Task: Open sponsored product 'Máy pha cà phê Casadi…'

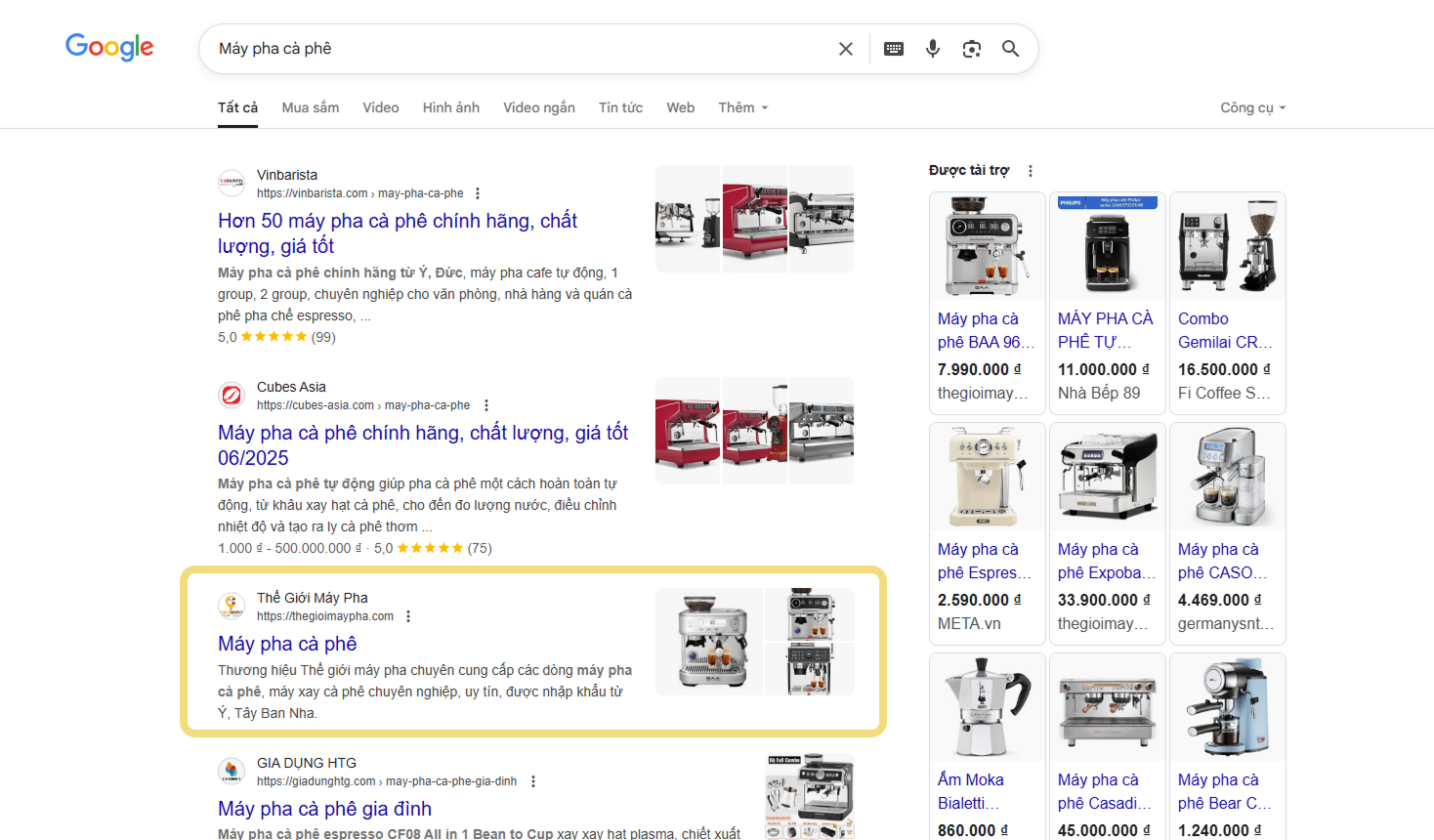Action: (1105, 791)
